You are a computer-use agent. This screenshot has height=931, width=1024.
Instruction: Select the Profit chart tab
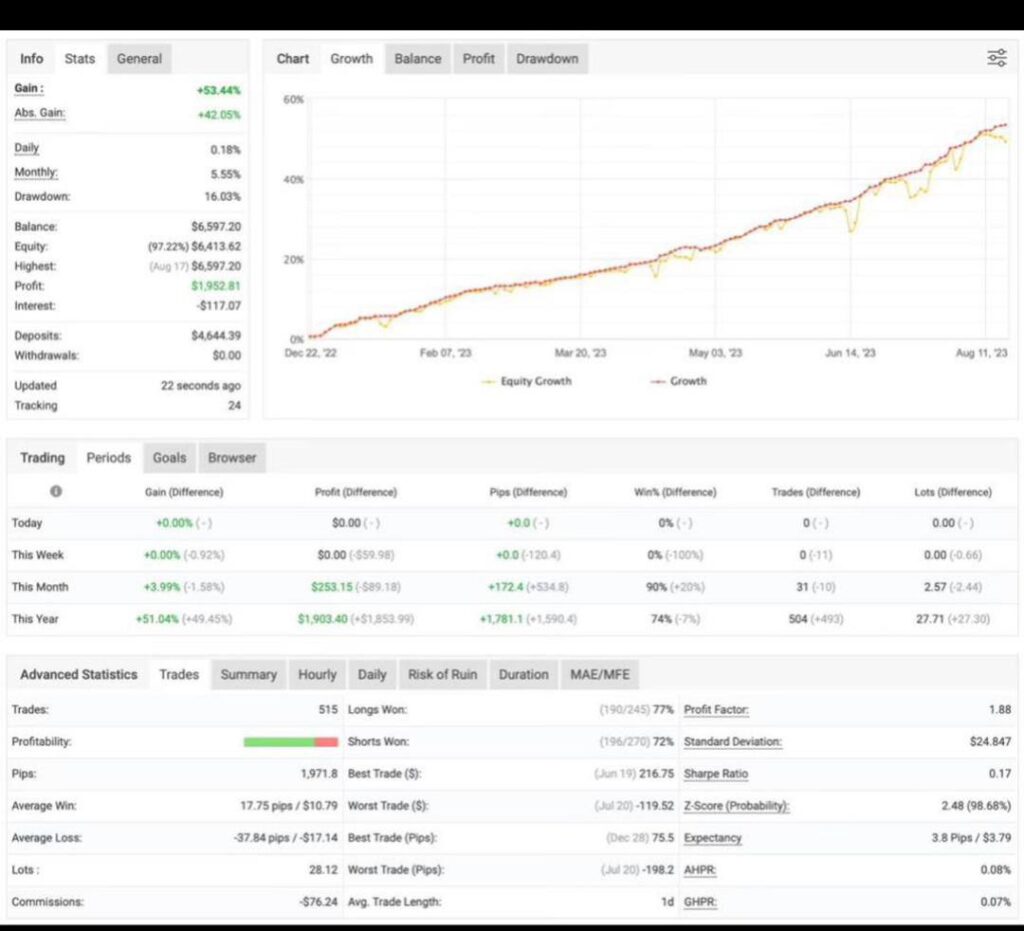coord(478,58)
